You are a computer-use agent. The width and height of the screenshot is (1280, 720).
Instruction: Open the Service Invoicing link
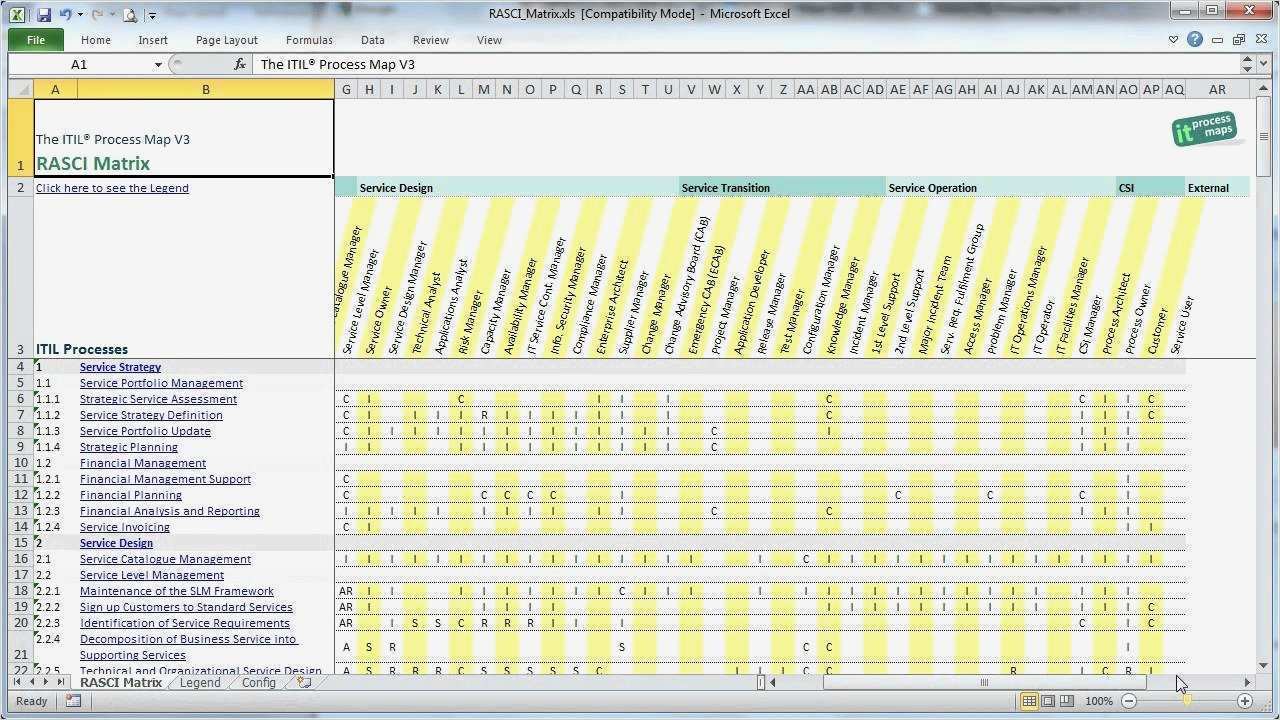tap(125, 527)
